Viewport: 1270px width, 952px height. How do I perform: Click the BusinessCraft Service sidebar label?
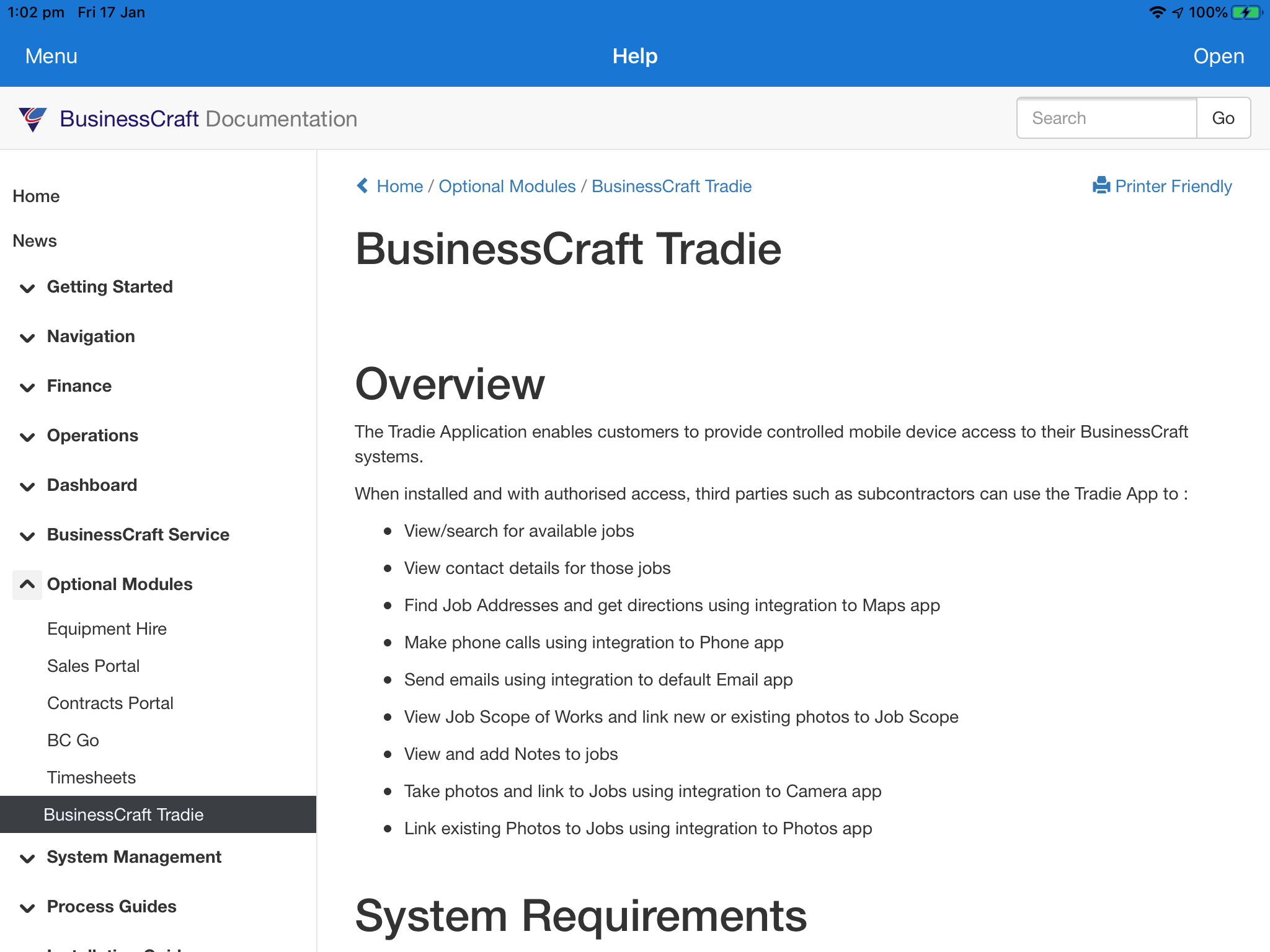point(138,534)
